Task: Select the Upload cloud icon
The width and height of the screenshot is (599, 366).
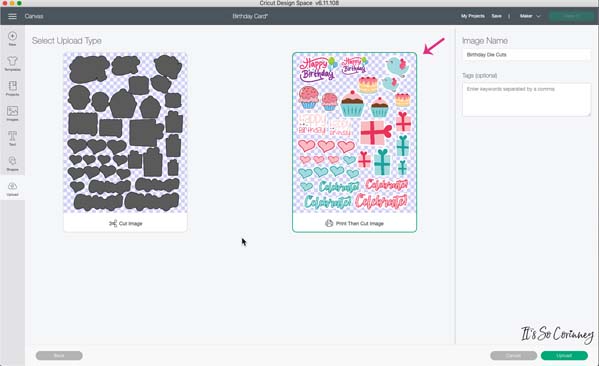Action: pyautogui.click(x=12, y=189)
